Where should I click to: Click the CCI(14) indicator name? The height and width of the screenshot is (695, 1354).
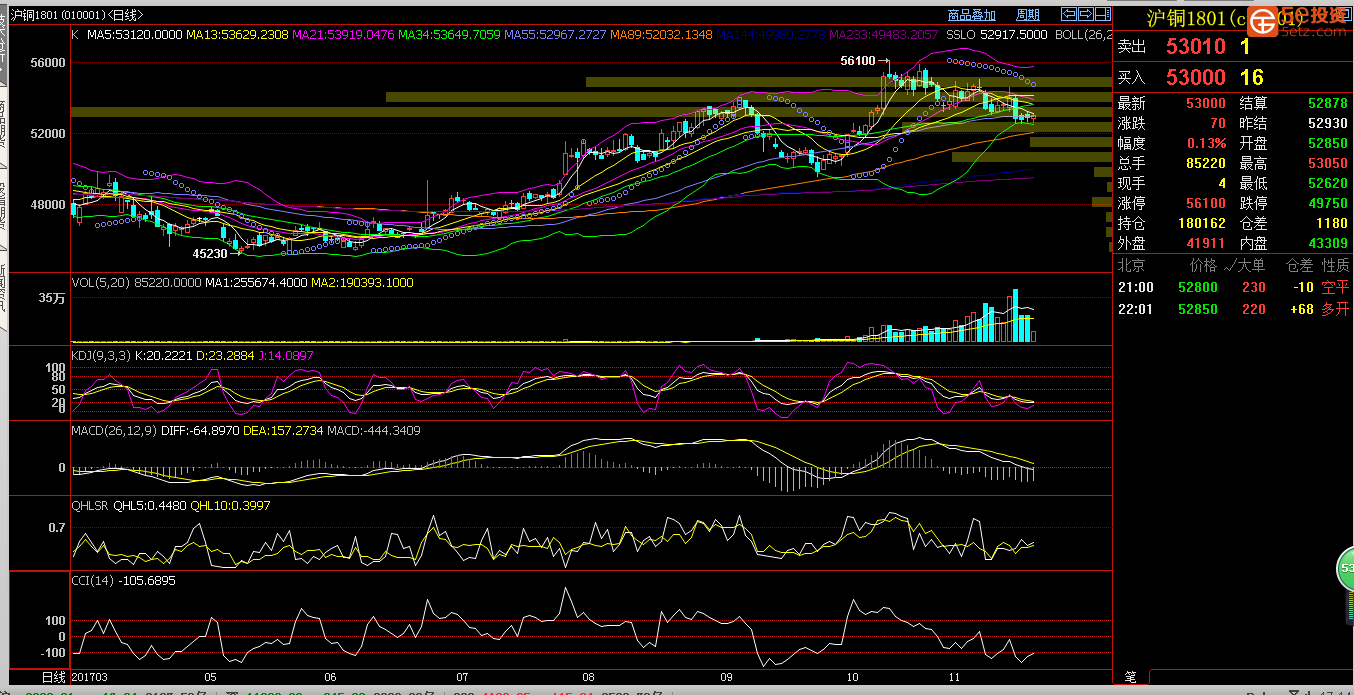93,580
